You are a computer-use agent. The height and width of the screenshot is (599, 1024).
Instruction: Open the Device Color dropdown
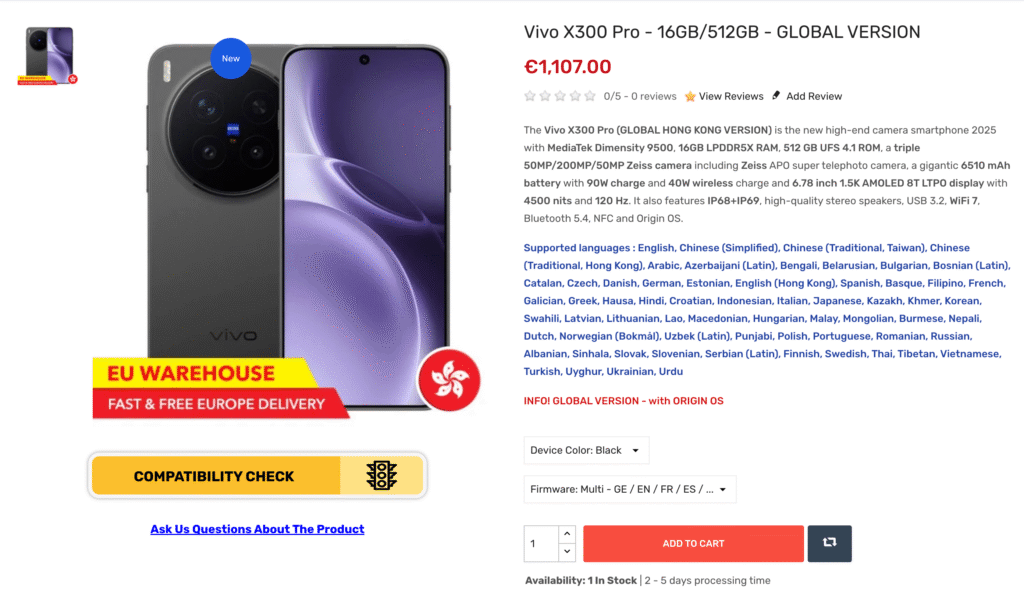pyautogui.click(x=586, y=450)
